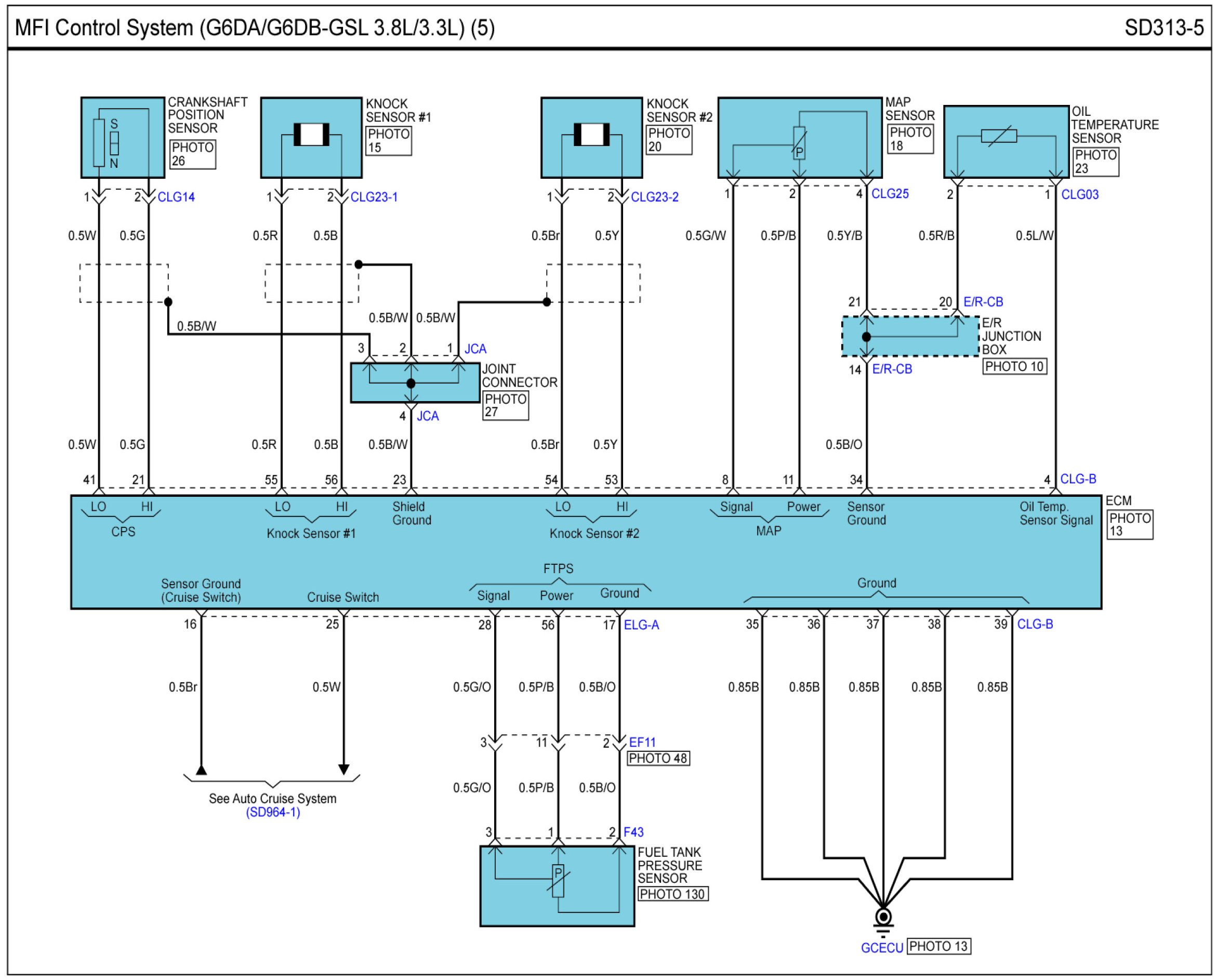
Task: Select the Oil Temperature Sensor resistor symbol
Action: pyautogui.click(x=999, y=136)
